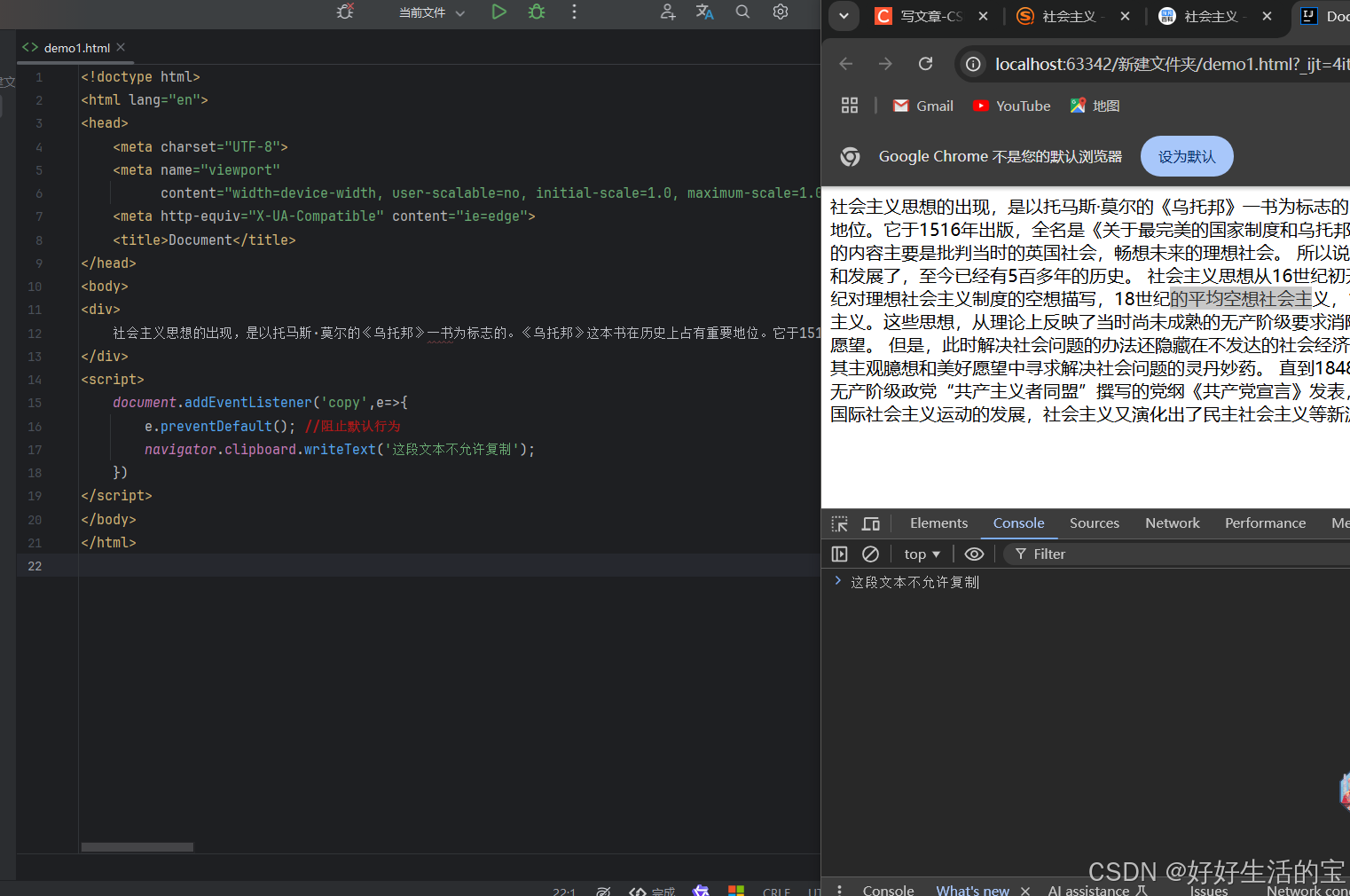Select the What's new drawer tab
This screenshot has height=896, width=1350.
[972, 890]
